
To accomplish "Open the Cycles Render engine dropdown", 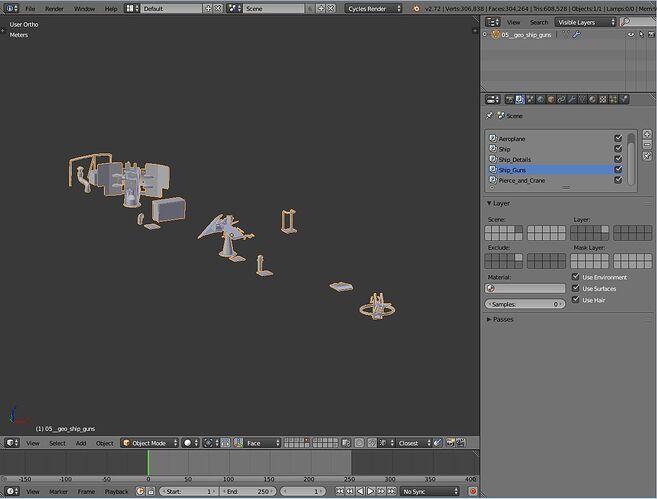I will [373, 8].
